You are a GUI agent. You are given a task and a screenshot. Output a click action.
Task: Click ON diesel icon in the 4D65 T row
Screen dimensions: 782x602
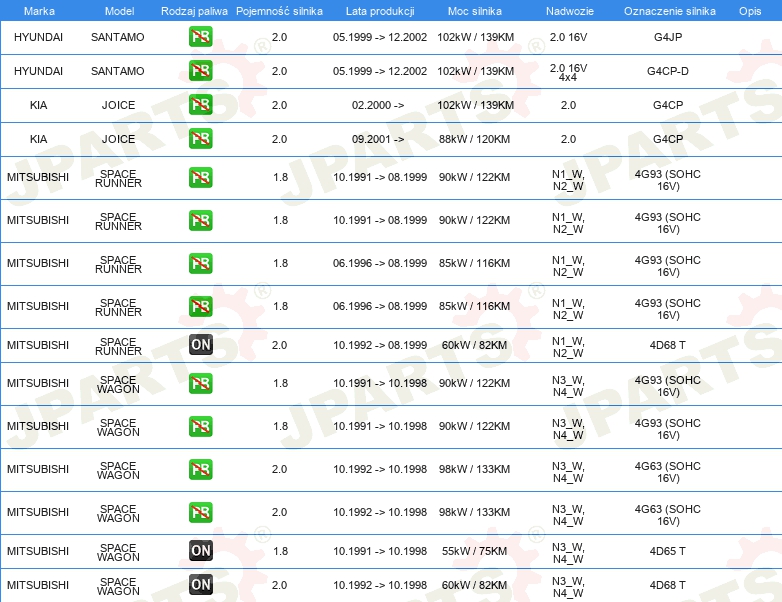click(201, 550)
